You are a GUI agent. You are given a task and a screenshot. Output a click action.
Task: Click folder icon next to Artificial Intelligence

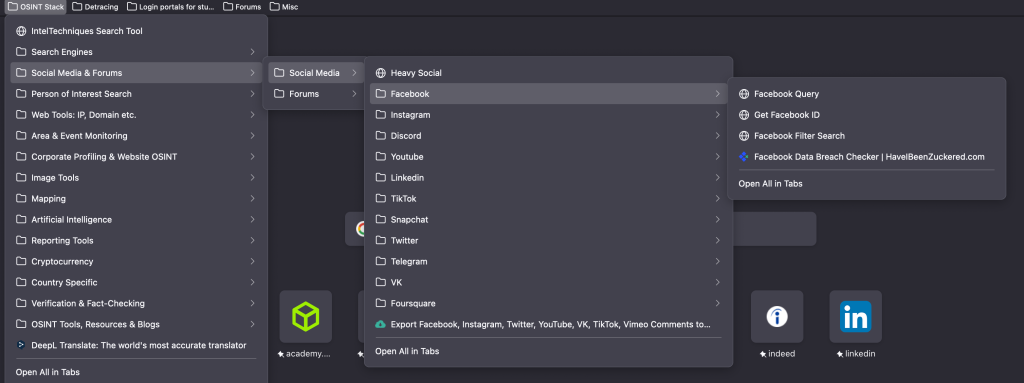click(x=21, y=219)
